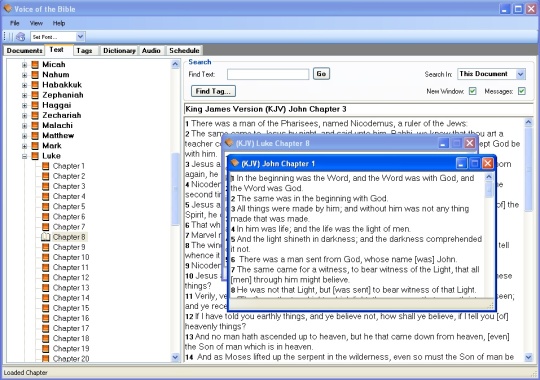Click the book icon in John Chapter 1 title bar

click(x=235, y=163)
